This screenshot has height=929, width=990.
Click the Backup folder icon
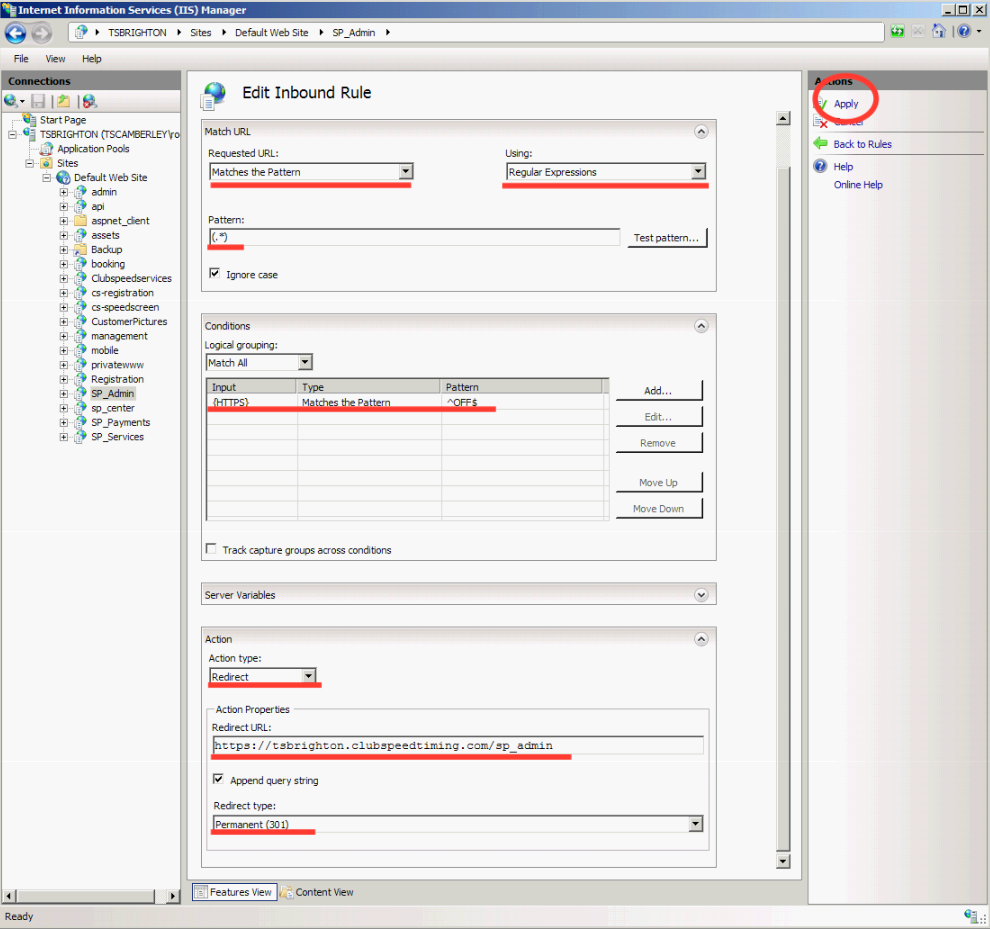(80, 250)
